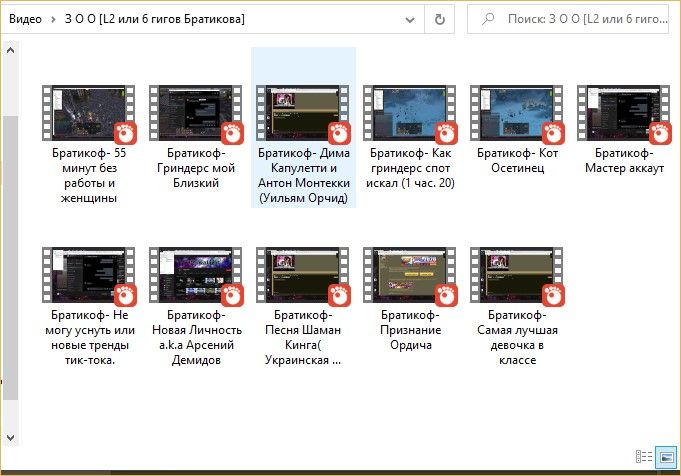This screenshot has width=681, height=476.
Task: Switch to large icons view
Action: [666, 457]
